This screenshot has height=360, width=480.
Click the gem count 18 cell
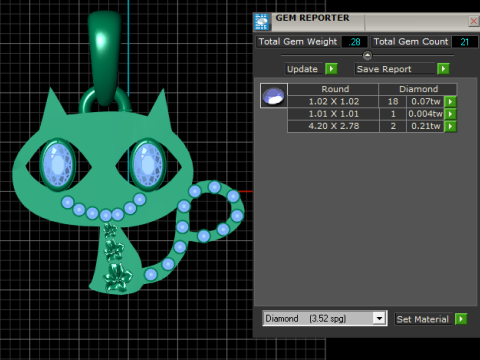(x=393, y=101)
